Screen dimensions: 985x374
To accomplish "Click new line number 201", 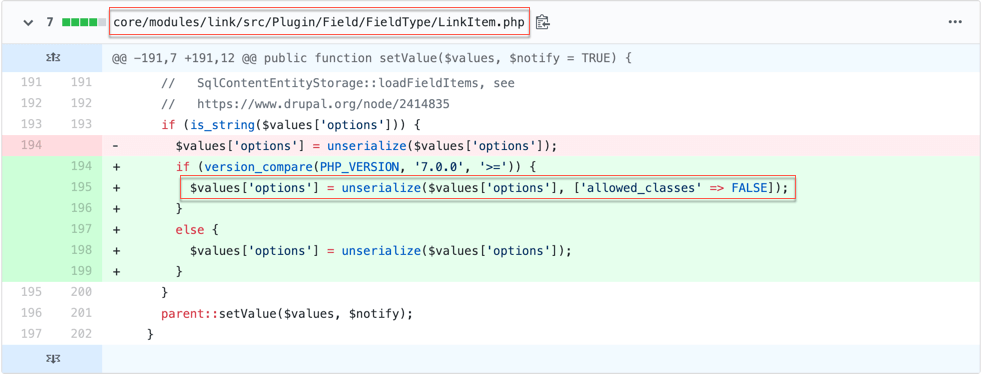I will pos(81,313).
